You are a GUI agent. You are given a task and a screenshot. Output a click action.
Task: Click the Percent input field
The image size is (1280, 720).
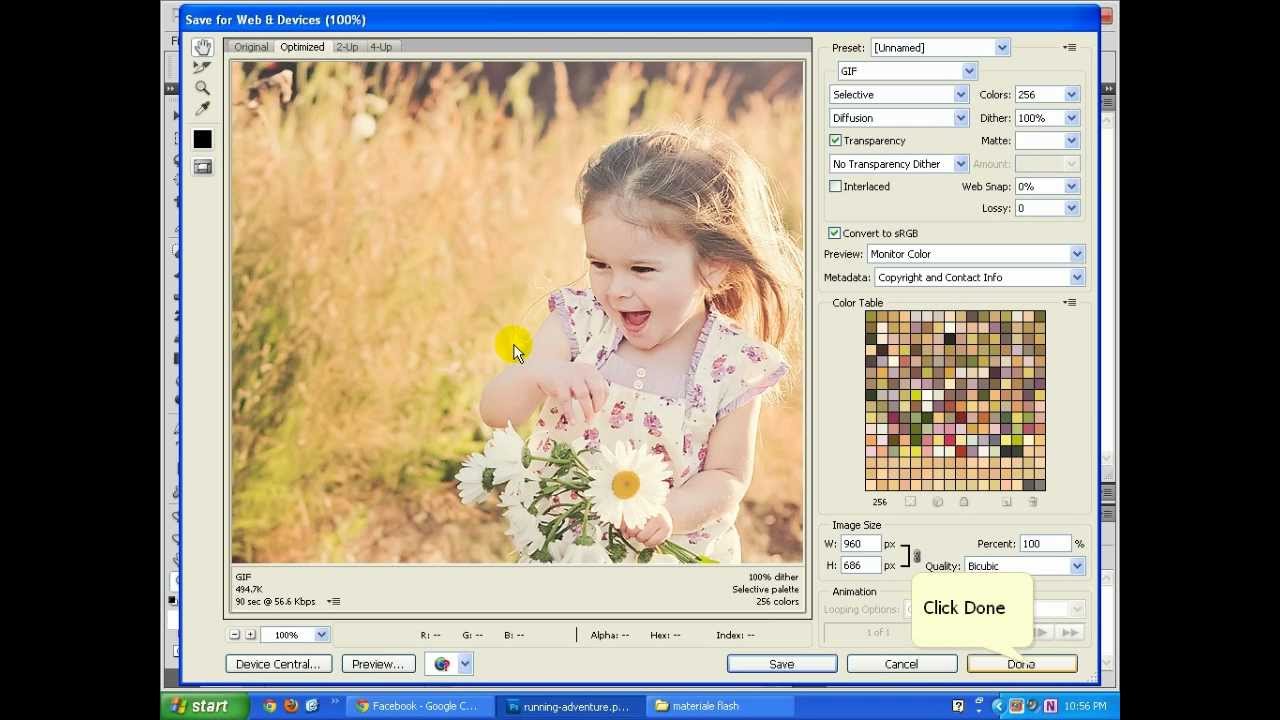[1045, 544]
